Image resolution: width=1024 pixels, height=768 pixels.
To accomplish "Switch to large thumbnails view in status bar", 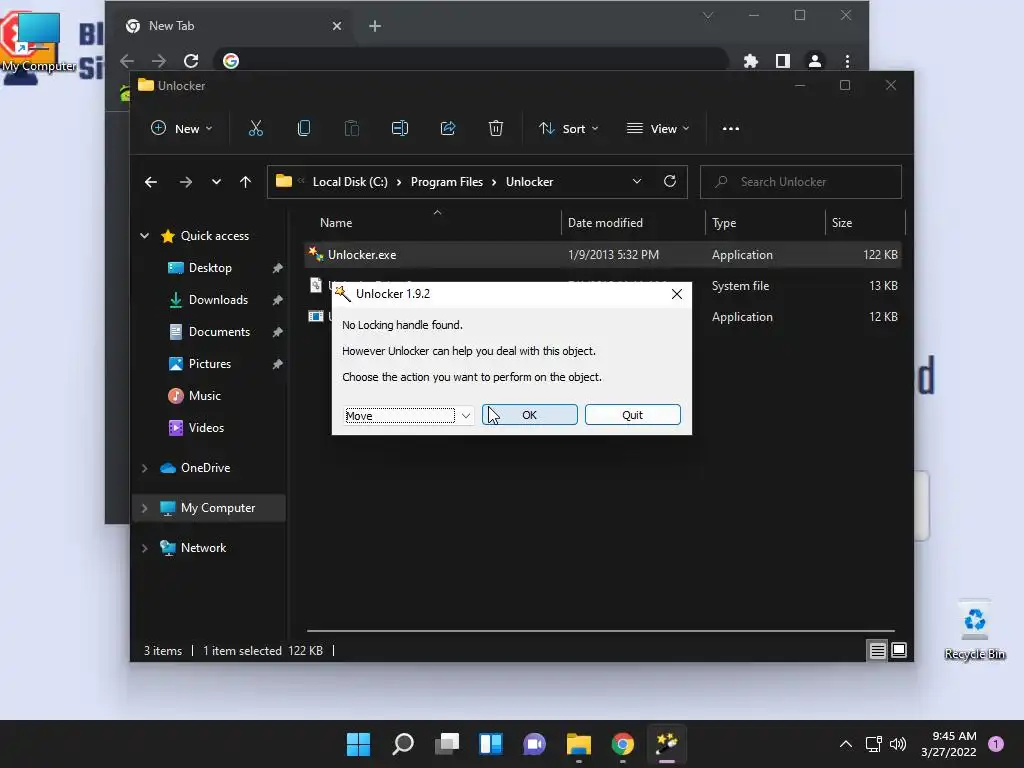I will [x=899, y=650].
